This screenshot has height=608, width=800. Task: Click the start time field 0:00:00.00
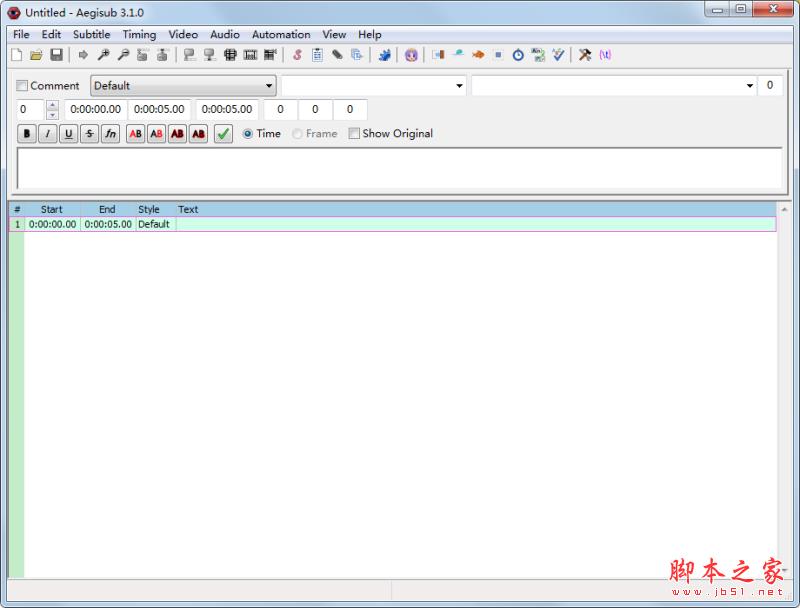(95, 109)
